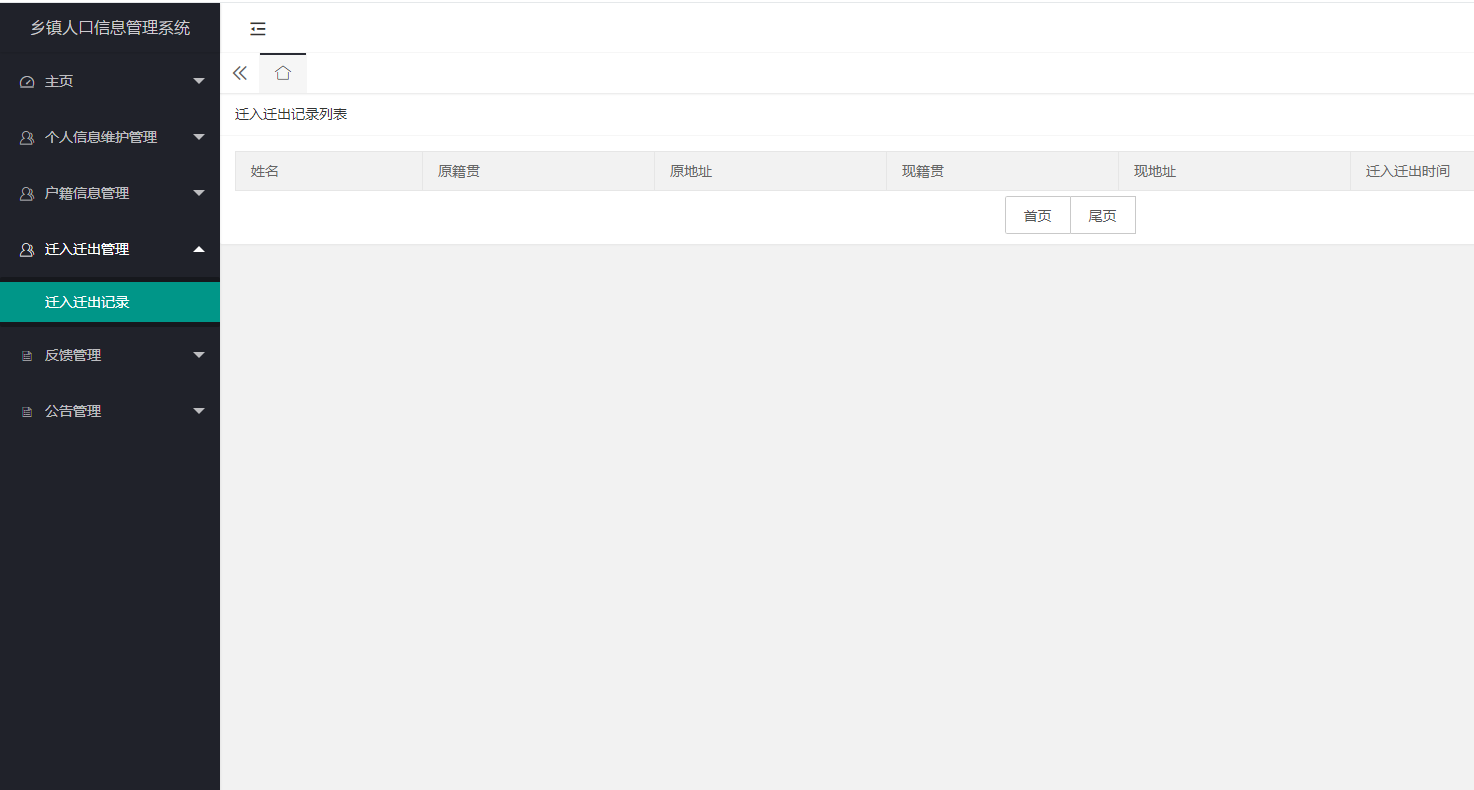Expand the 户籍信息管理 dropdown arrow
1474x790 pixels.
coord(199,193)
